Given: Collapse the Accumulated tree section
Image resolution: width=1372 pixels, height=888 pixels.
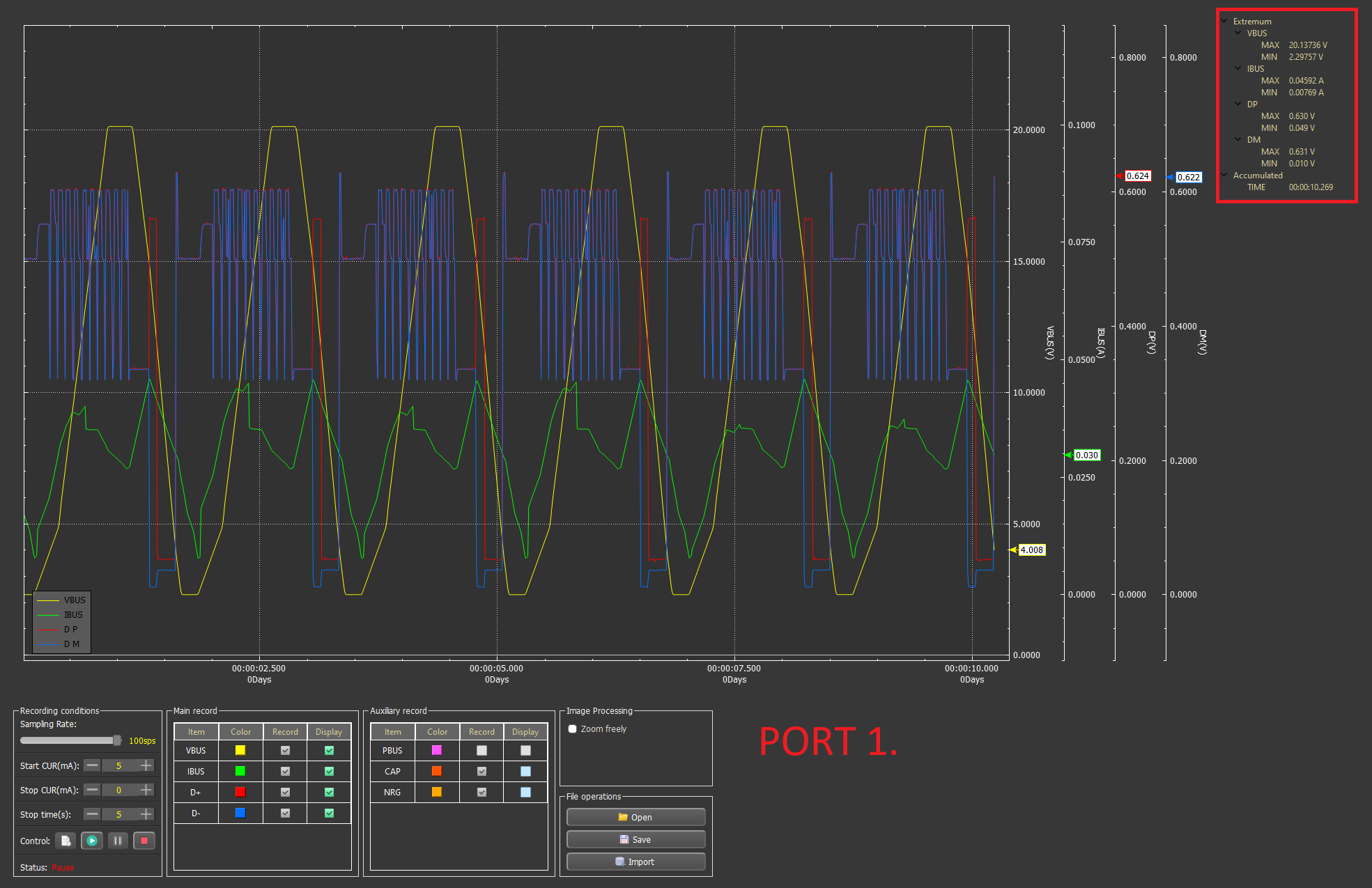Looking at the screenshot, I should click(1224, 175).
